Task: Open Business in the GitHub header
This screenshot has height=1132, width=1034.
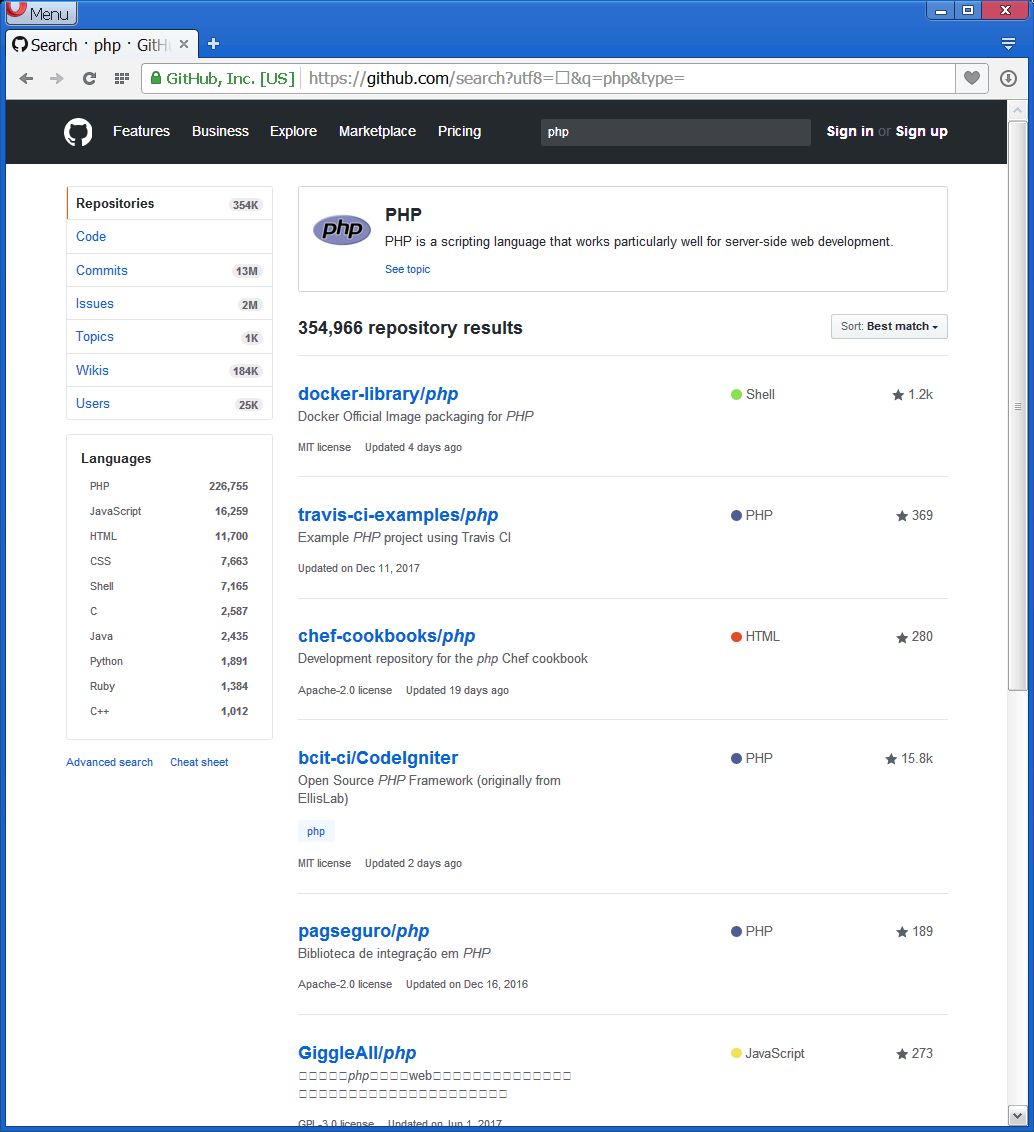Action: point(220,131)
